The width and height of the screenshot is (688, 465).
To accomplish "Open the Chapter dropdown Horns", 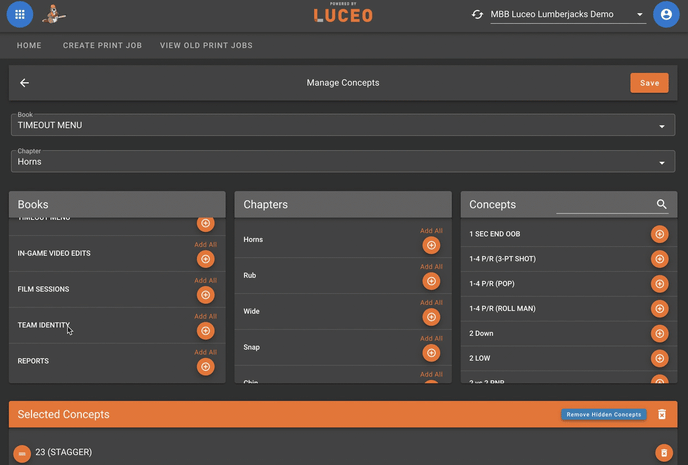I will pyautogui.click(x=343, y=161).
